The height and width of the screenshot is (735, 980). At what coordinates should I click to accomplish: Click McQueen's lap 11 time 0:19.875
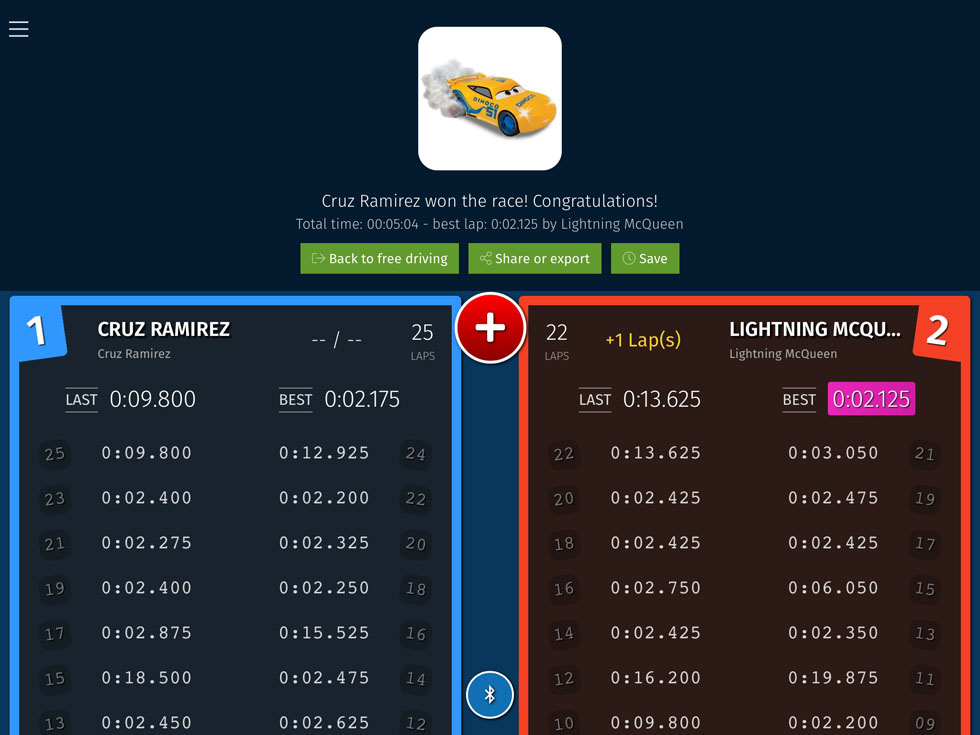tap(833, 678)
